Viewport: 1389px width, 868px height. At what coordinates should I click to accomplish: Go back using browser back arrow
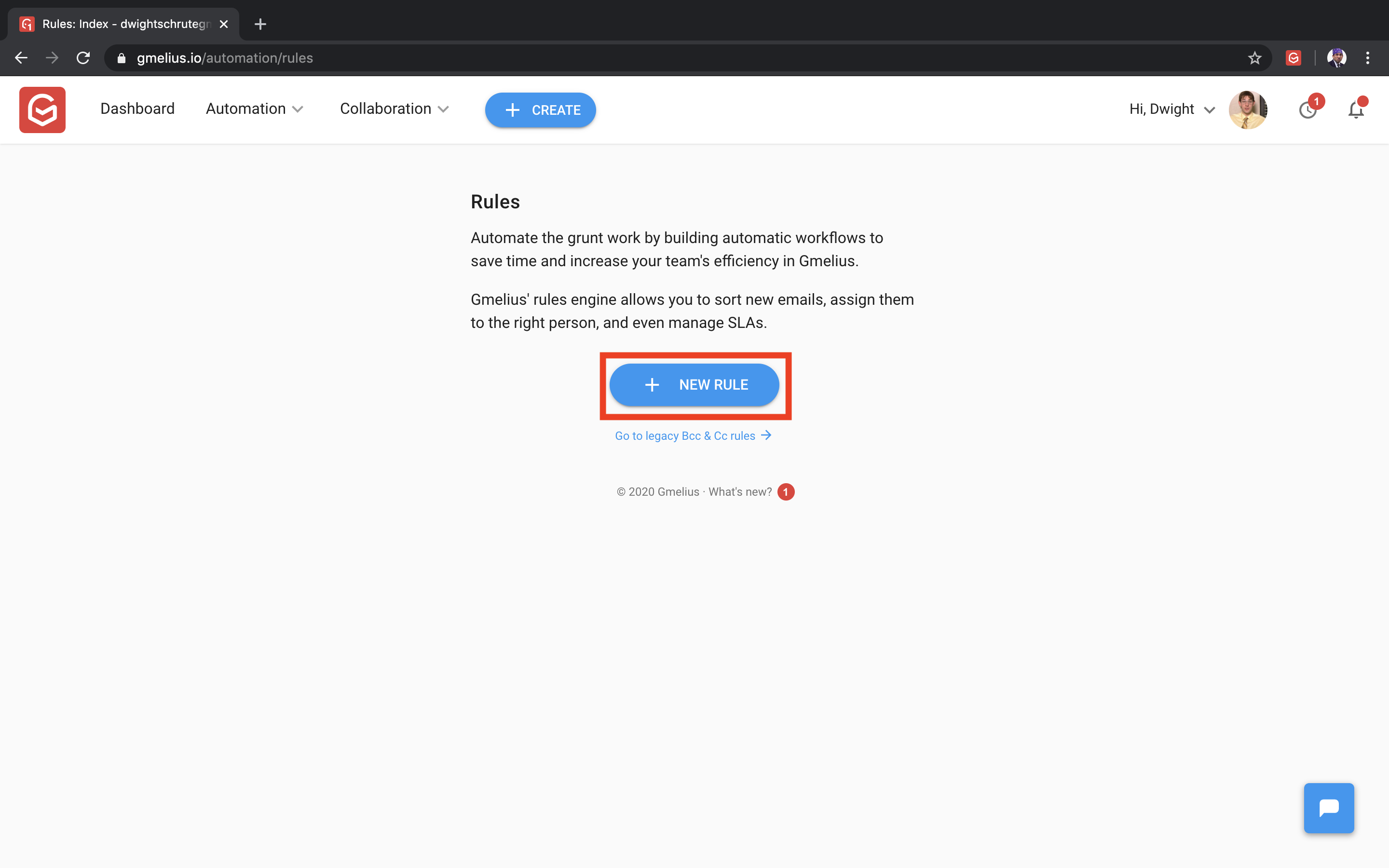click(x=21, y=58)
